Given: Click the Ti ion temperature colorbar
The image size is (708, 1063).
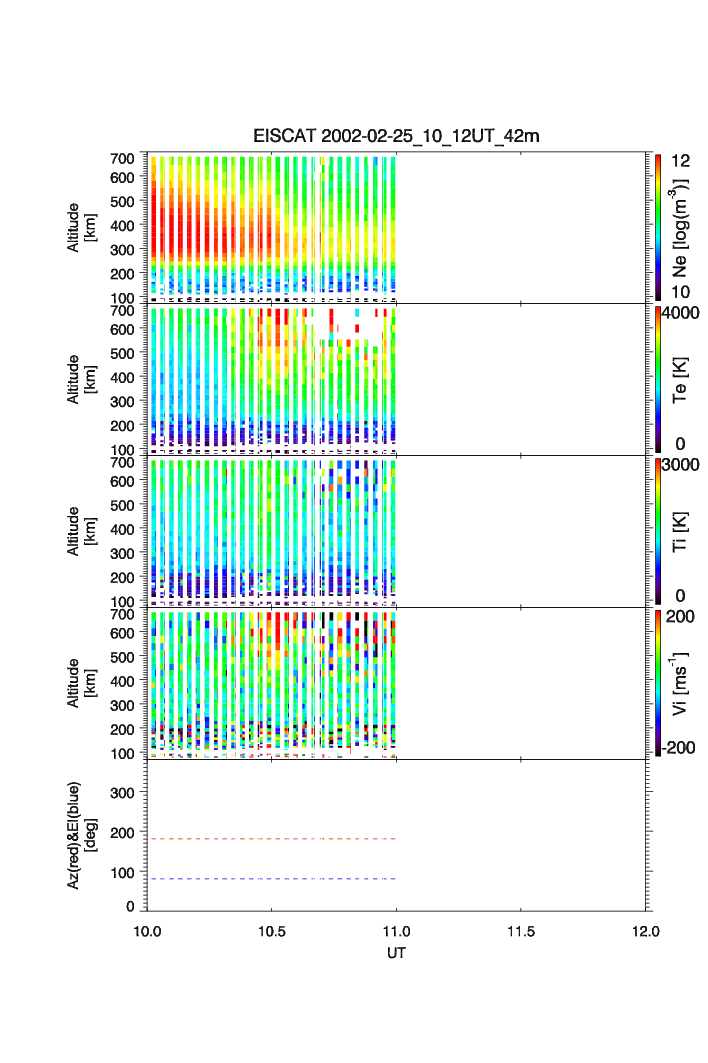Looking at the screenshot, I should pyautogui.click(x=658, y=531).
